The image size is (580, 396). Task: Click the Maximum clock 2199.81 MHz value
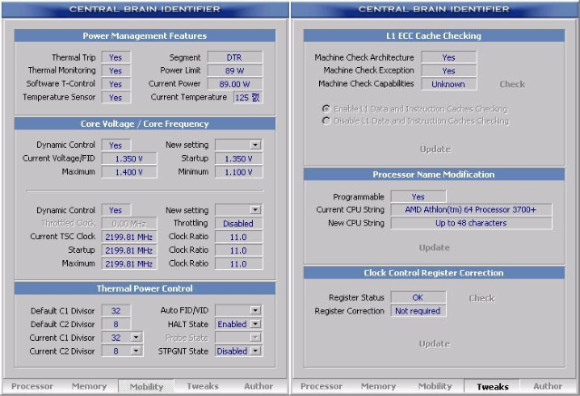coord(129,264)
